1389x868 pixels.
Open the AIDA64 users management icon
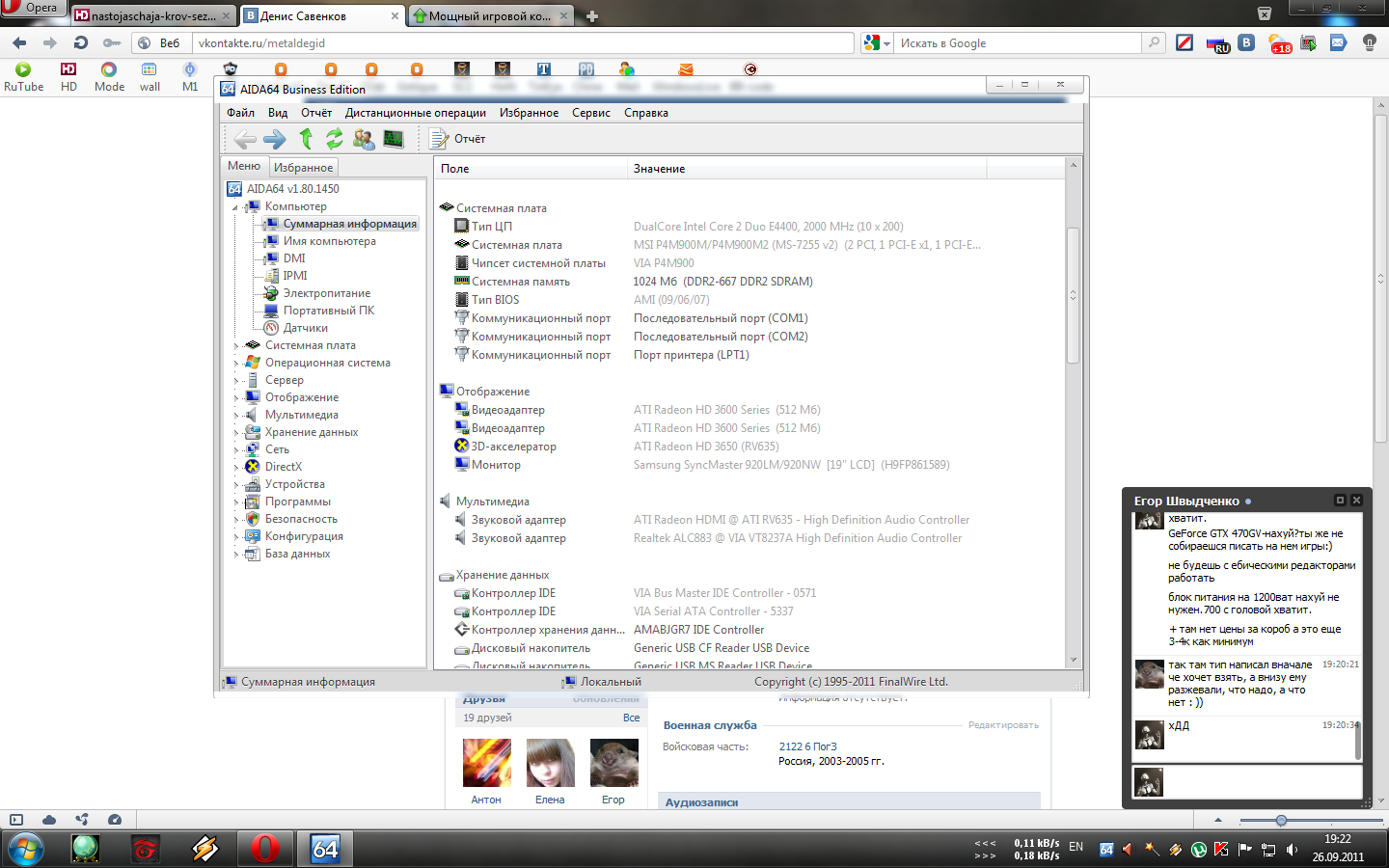tap(364, 139)
